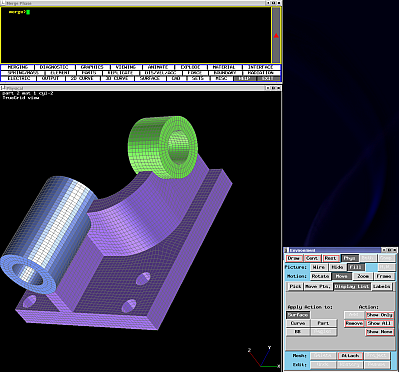
Task: Switch motion mode to Rotate
Action: pyautogui.click(x=320, y=276)
